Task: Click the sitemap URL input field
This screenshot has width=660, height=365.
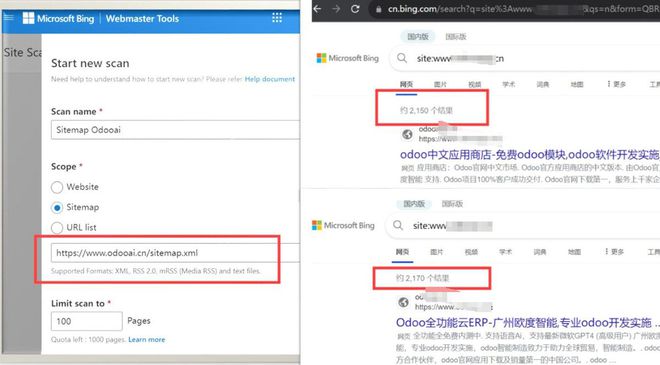Action: (x=175, y=253)
